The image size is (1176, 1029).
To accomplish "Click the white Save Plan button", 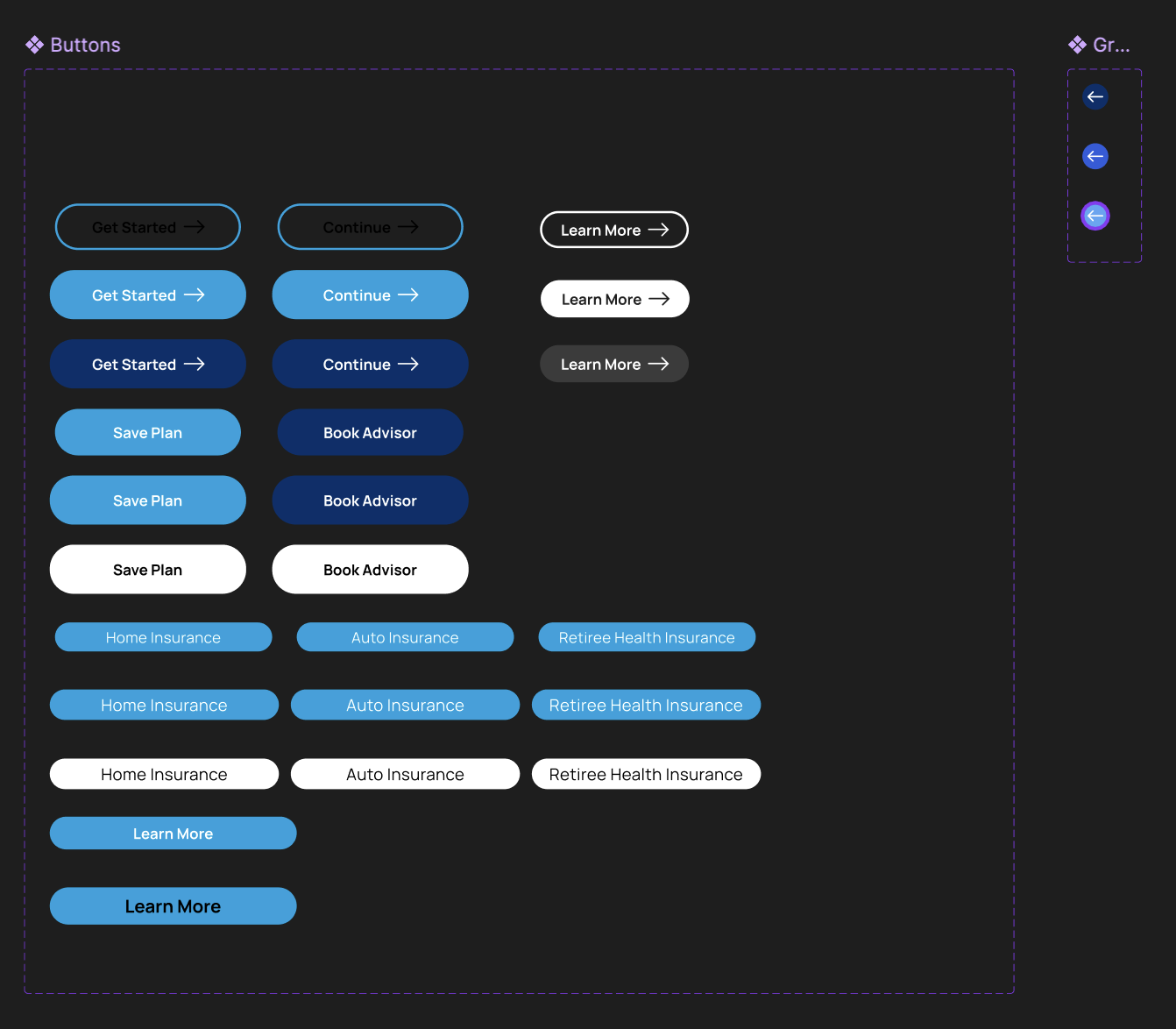I will 147,569.
